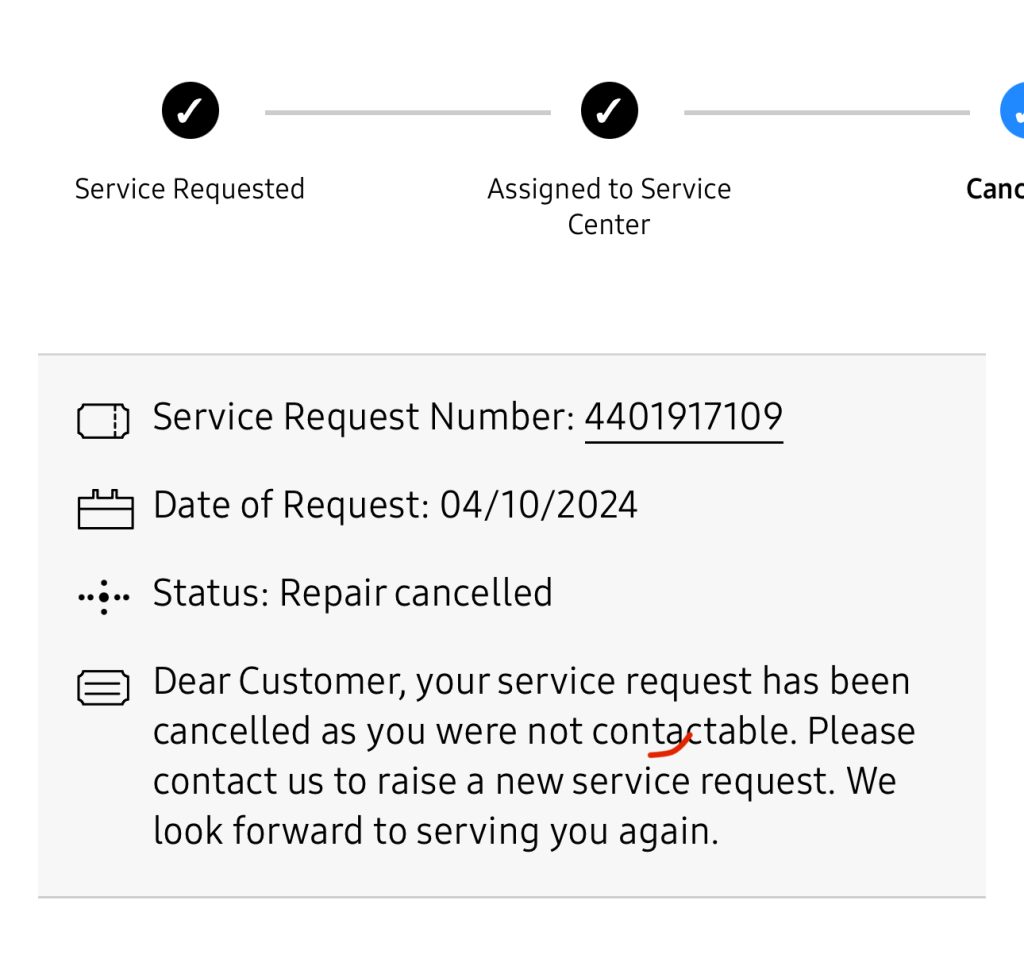This screenshot has height=966, width=1024.
Task: Click the calendar icon beside Date of Request
Action: 105,508
